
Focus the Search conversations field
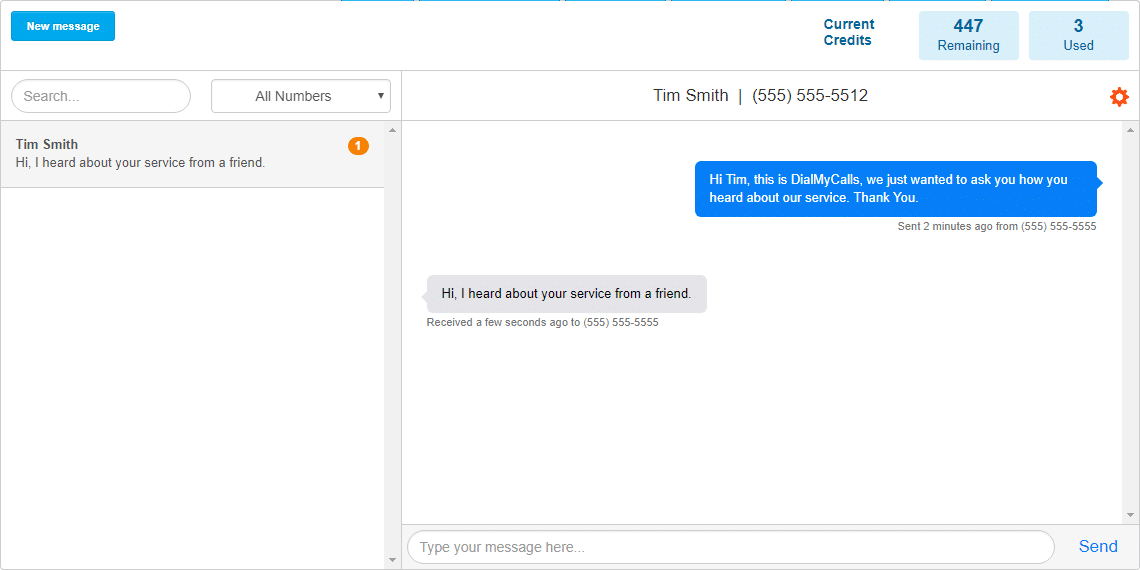point(100,96)
